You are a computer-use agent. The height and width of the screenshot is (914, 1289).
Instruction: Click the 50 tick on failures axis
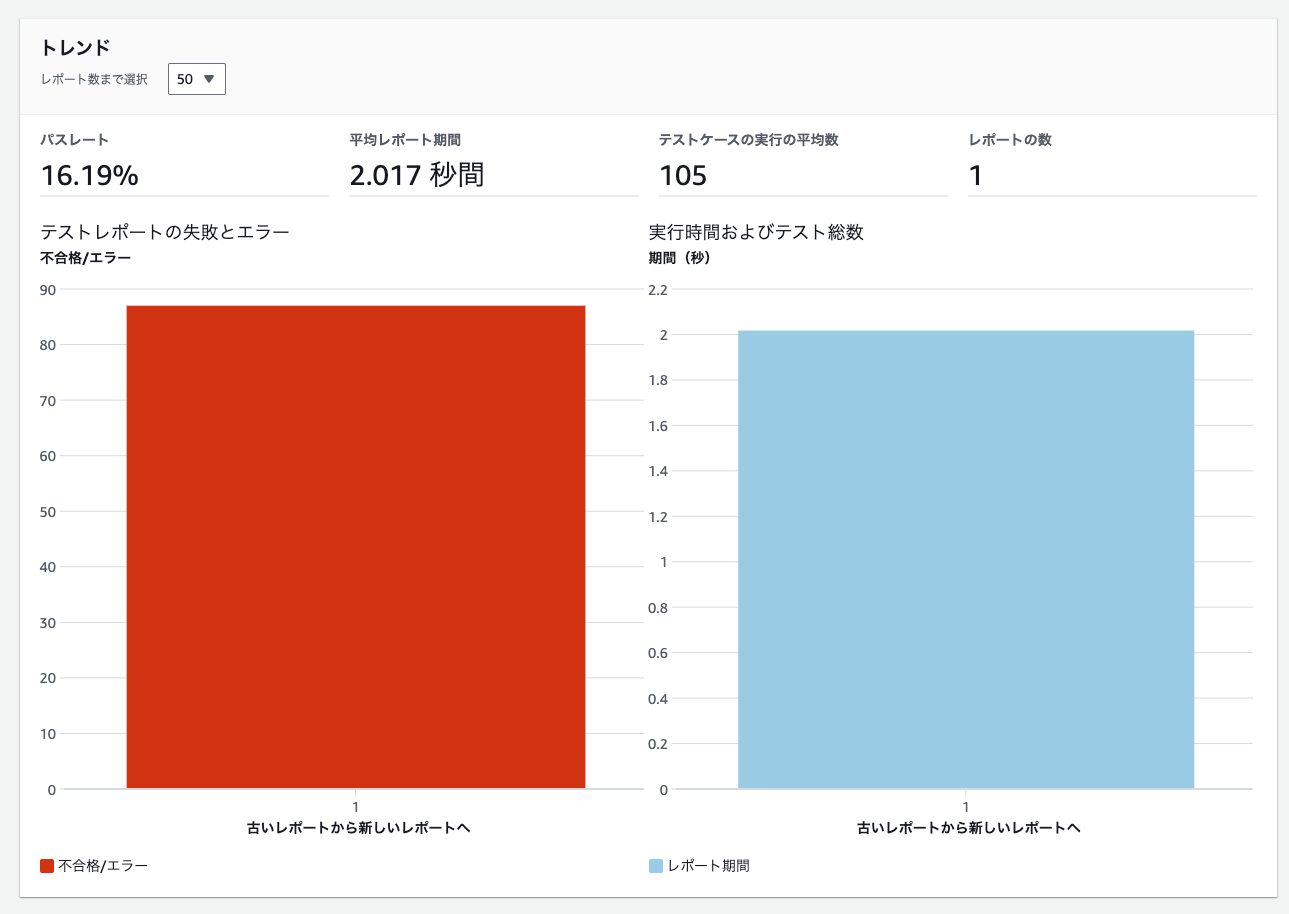coord(48,512)
